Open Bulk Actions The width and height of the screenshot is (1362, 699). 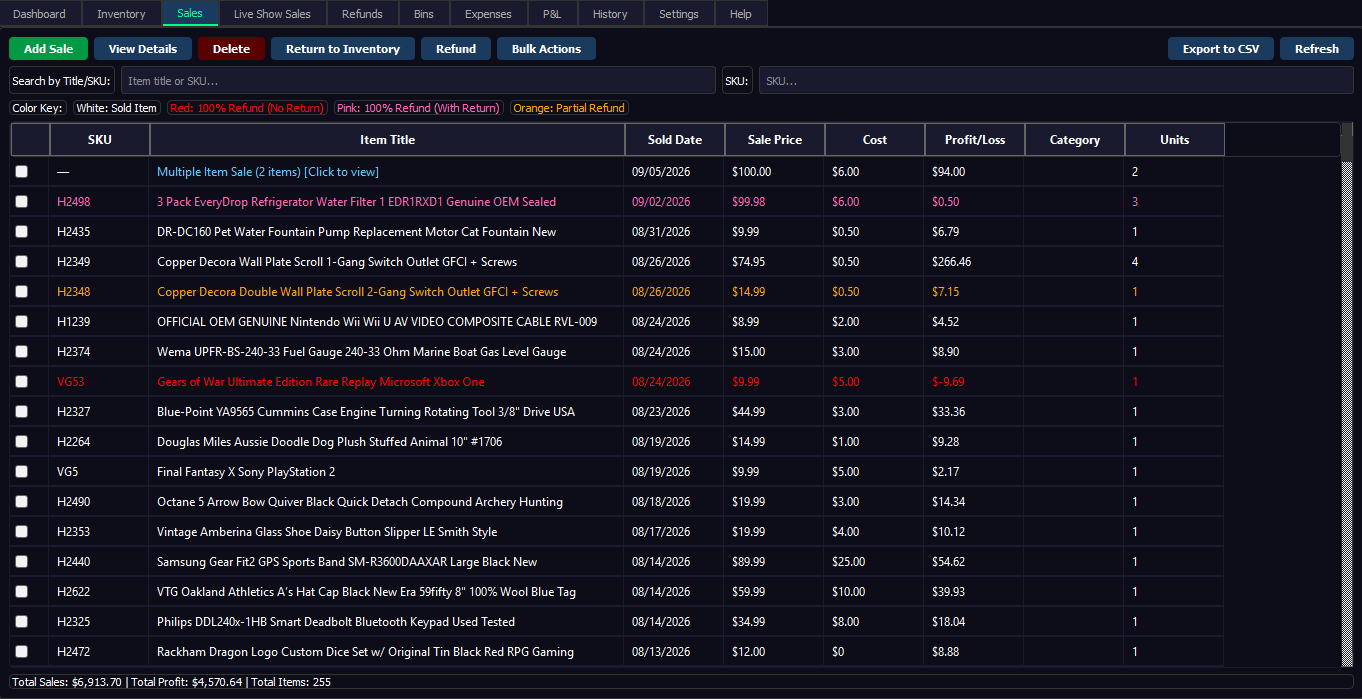click(546, 49)
